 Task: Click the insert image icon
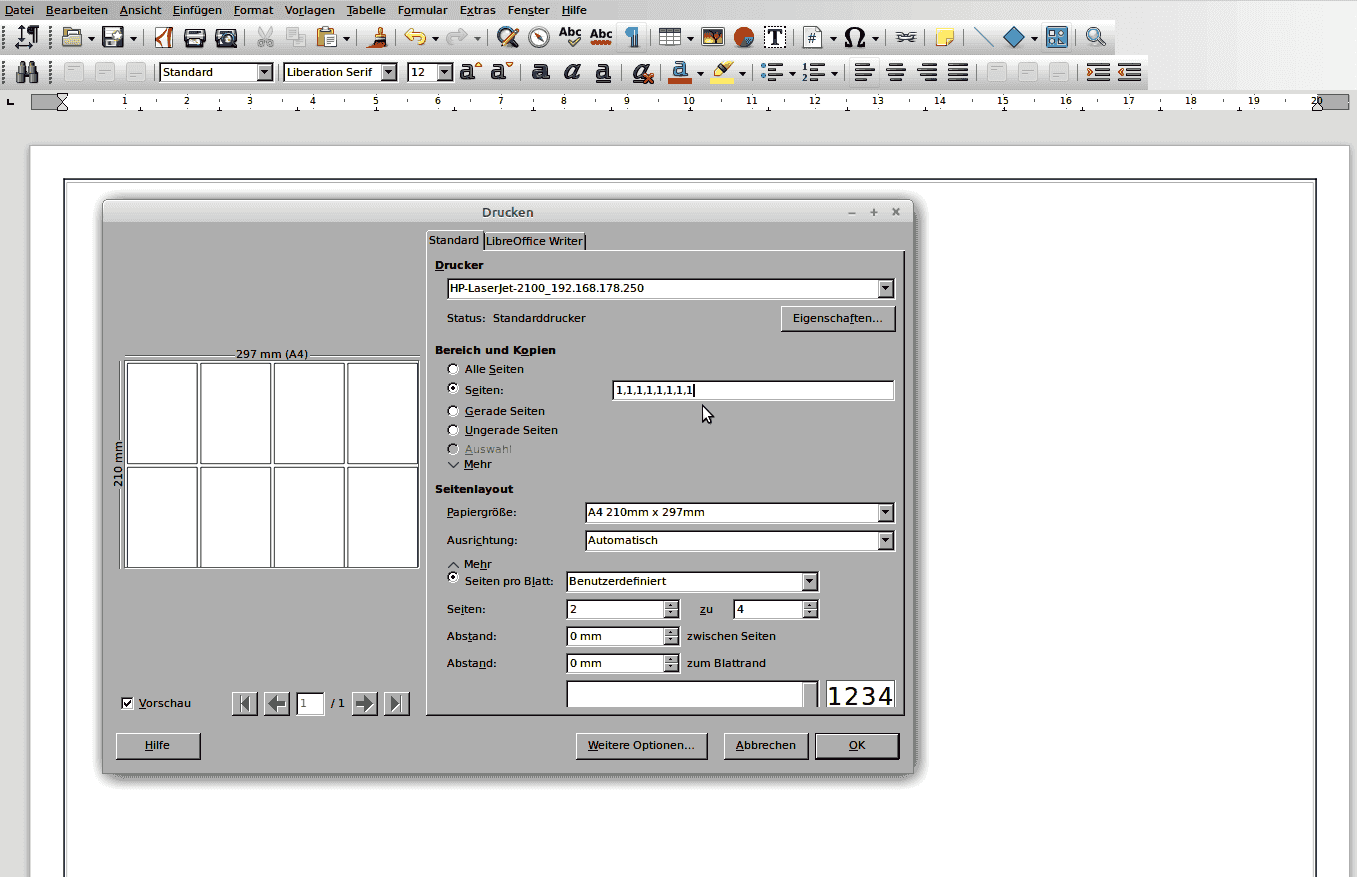coord(713,38)
